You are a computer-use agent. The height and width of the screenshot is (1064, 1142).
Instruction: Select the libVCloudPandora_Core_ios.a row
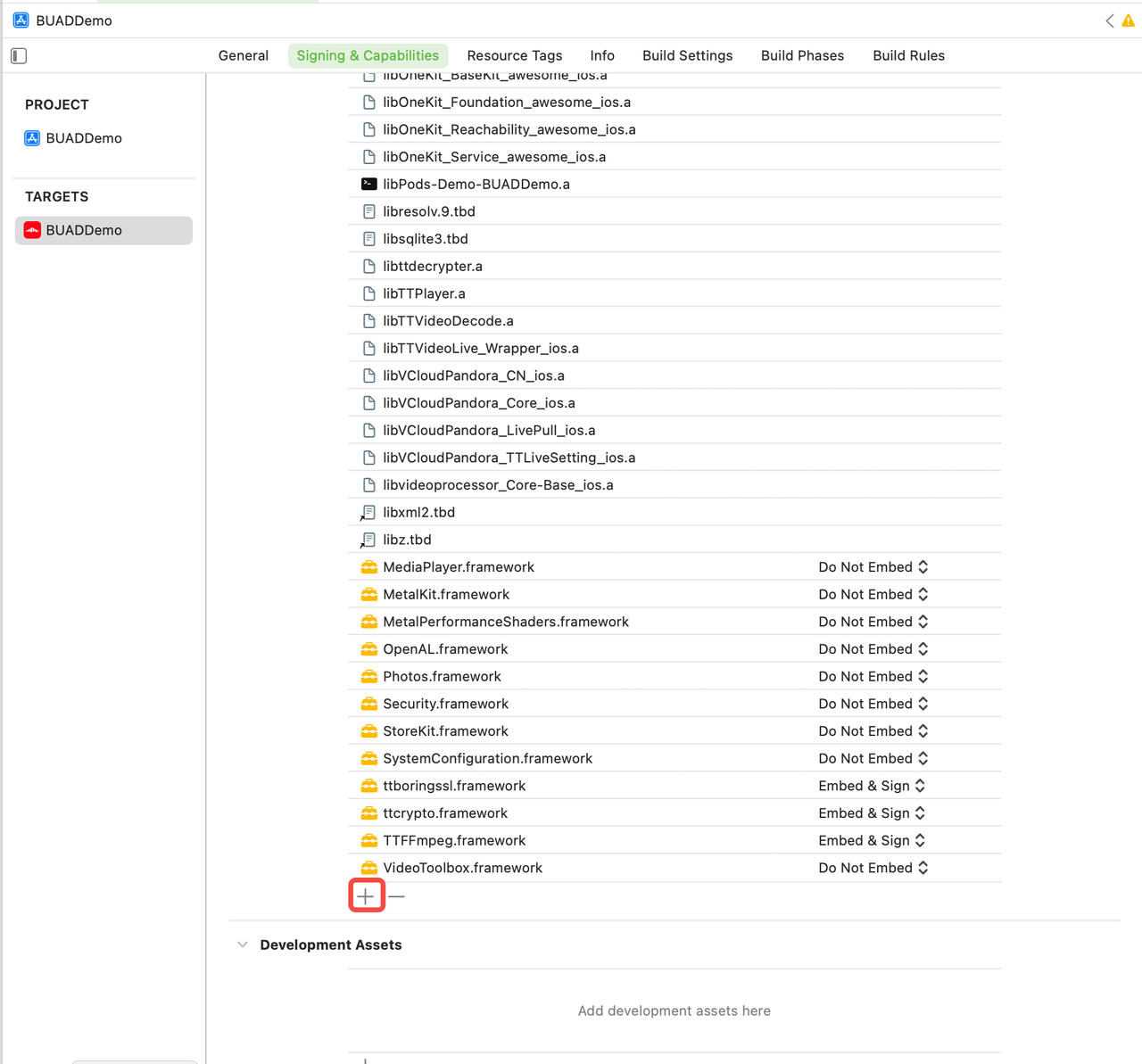[x=674, y=403]
